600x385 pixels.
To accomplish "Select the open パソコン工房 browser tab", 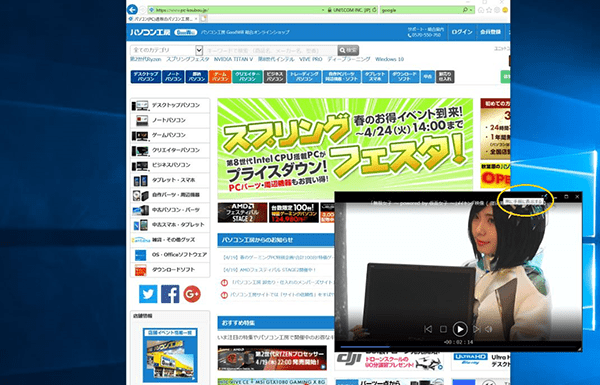I will click(163, 18).
